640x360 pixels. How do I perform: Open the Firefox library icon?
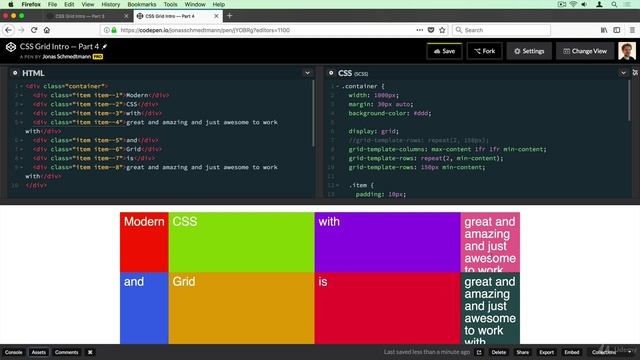(604, 30)
